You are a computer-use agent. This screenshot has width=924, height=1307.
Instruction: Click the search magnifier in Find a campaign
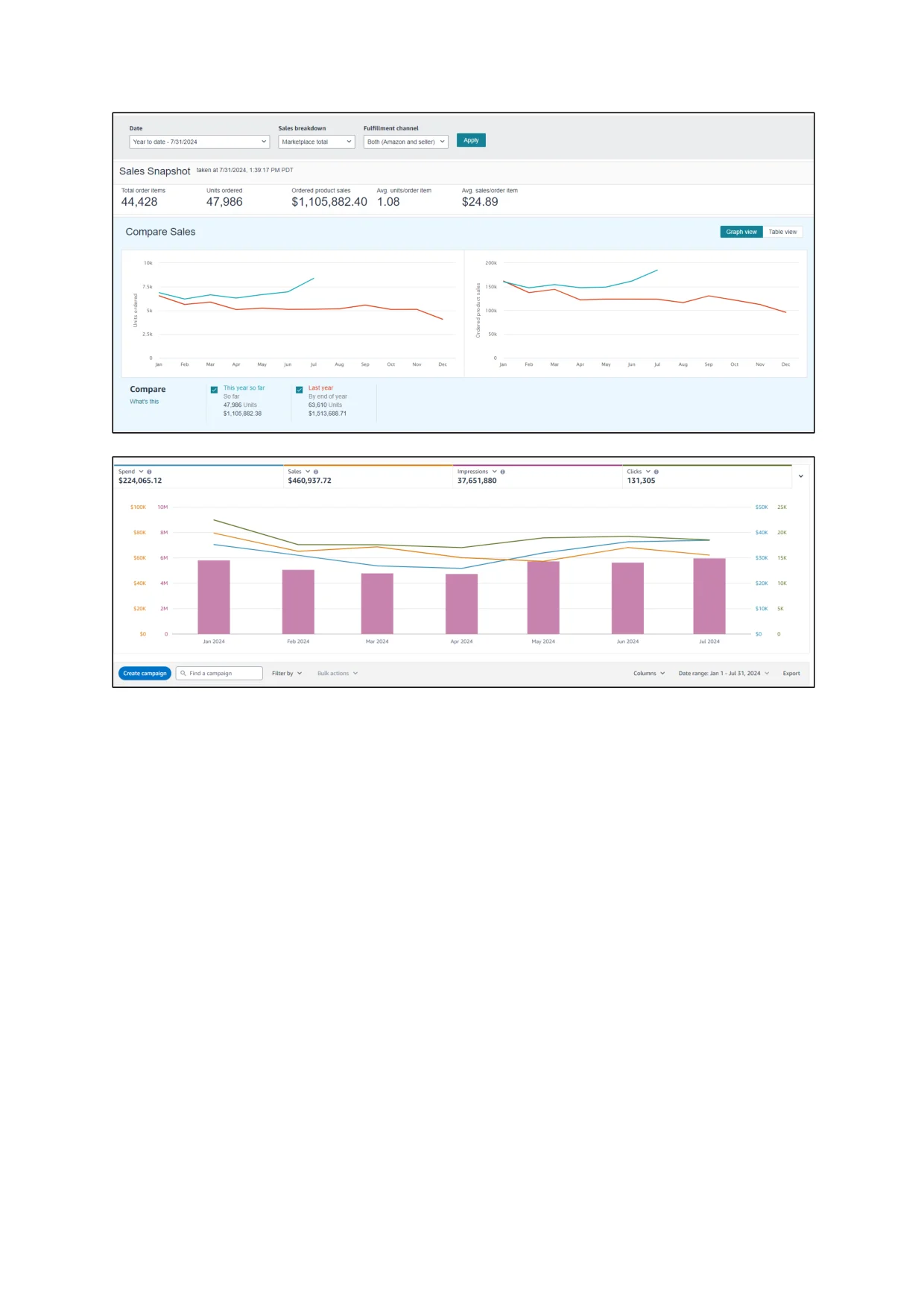pyautogui.click(x=183, y=673)
